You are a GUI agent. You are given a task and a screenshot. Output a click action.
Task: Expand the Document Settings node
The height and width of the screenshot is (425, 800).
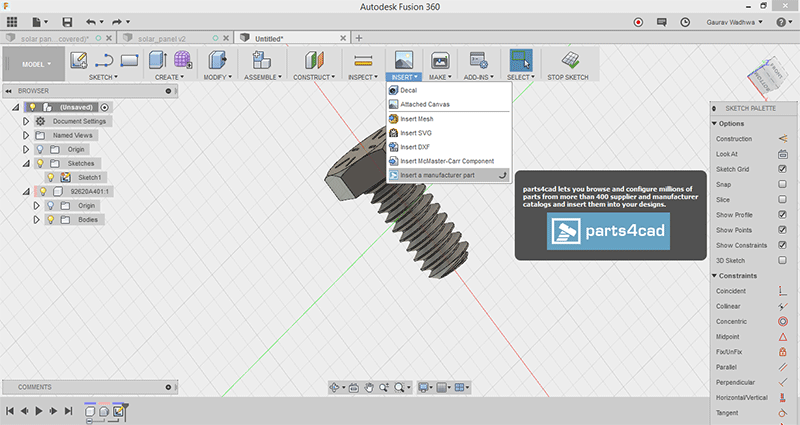point(26,121)
